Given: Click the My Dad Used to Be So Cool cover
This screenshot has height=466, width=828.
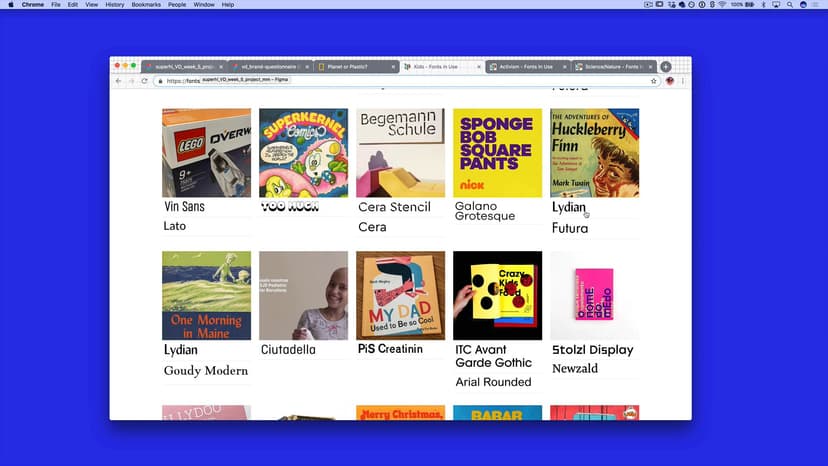Looking at the screenshot, I should pos(400,296).
